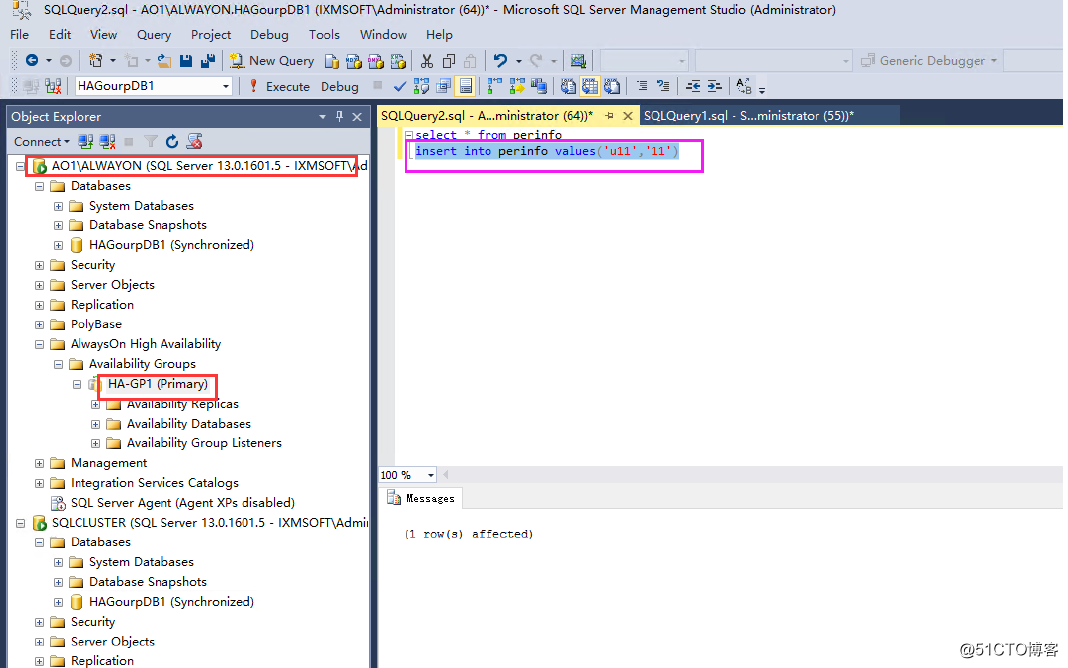Image resolution: width=1068 pixels, height=668 pixels.
Task: Click Connect Object Explorer icon
Action: tap(85, 142)
